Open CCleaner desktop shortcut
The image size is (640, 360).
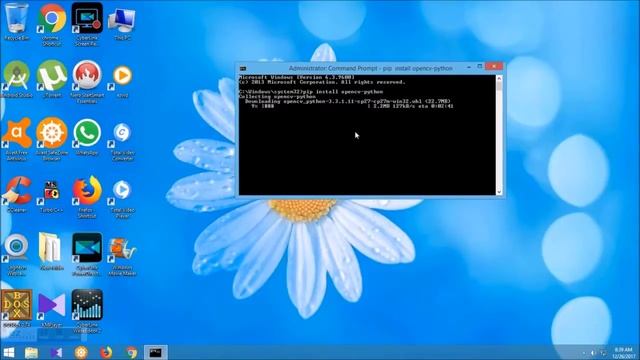(x=16, y=194)
